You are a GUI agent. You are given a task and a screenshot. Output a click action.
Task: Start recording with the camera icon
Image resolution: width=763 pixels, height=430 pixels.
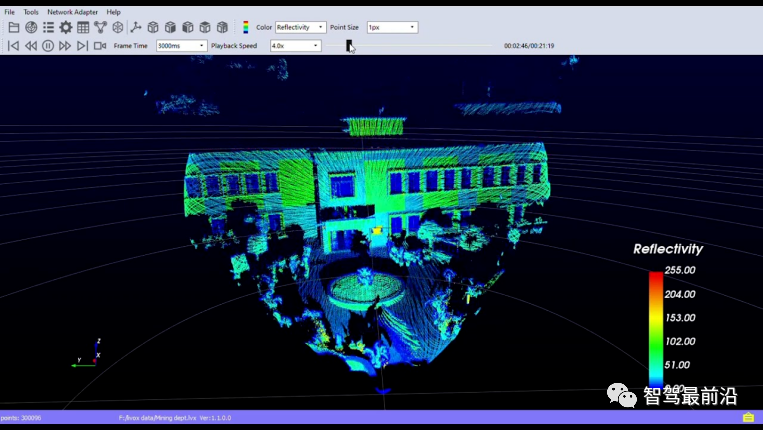click(x=100, y=46)
